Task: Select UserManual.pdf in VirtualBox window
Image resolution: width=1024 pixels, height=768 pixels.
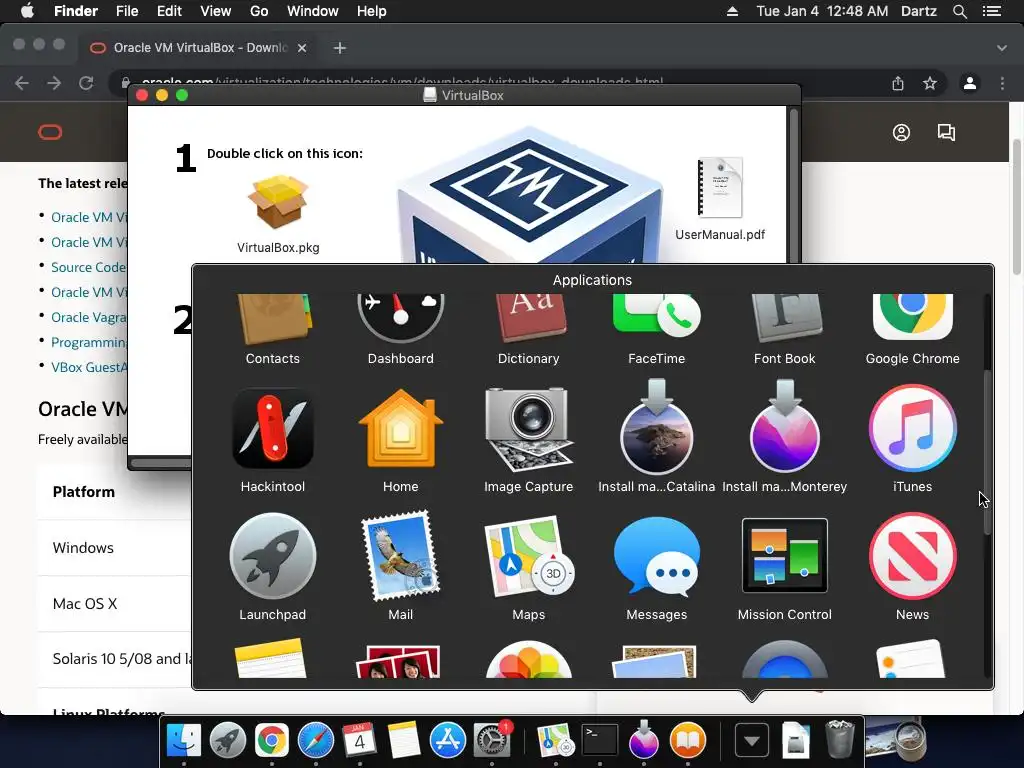Action: click(720, 188)
